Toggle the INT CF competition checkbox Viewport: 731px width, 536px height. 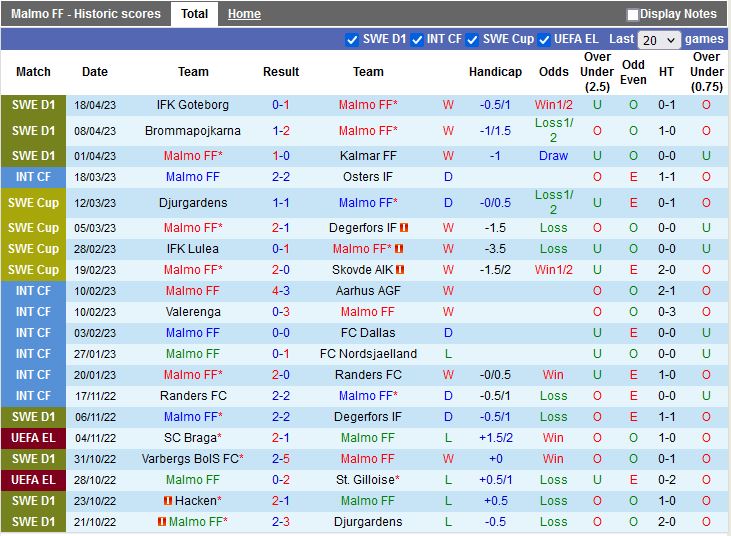(417, 40)
